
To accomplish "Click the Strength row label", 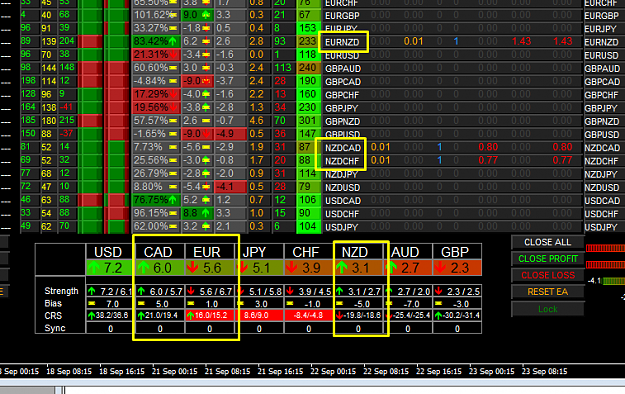I will click(61, 291).
